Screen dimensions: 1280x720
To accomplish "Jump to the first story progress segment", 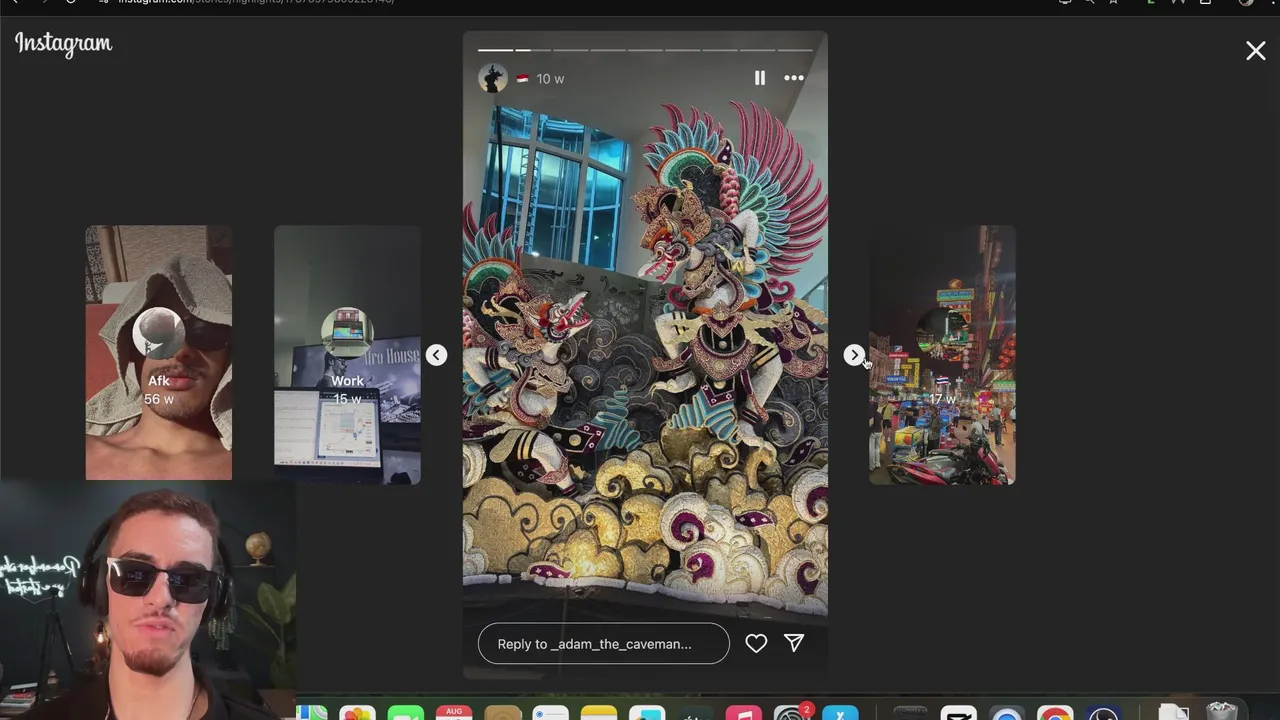I will [x=495, y=49].
